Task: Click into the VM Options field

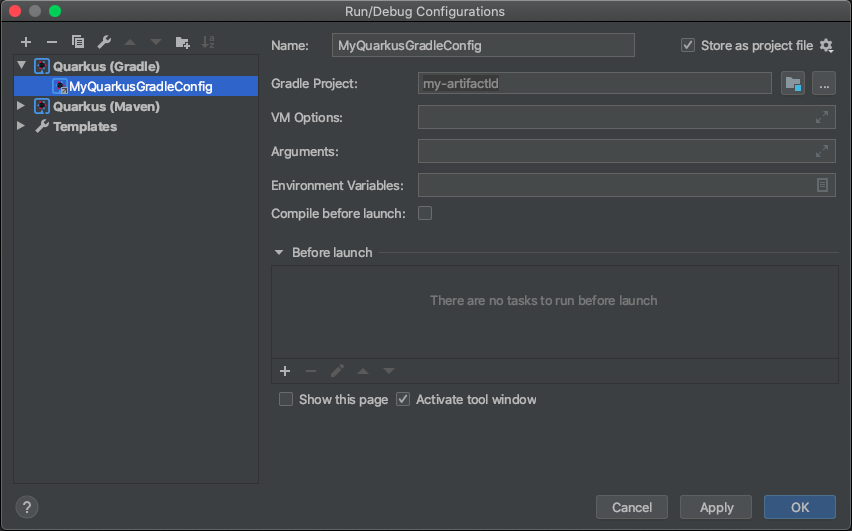Action: point(627,117)
